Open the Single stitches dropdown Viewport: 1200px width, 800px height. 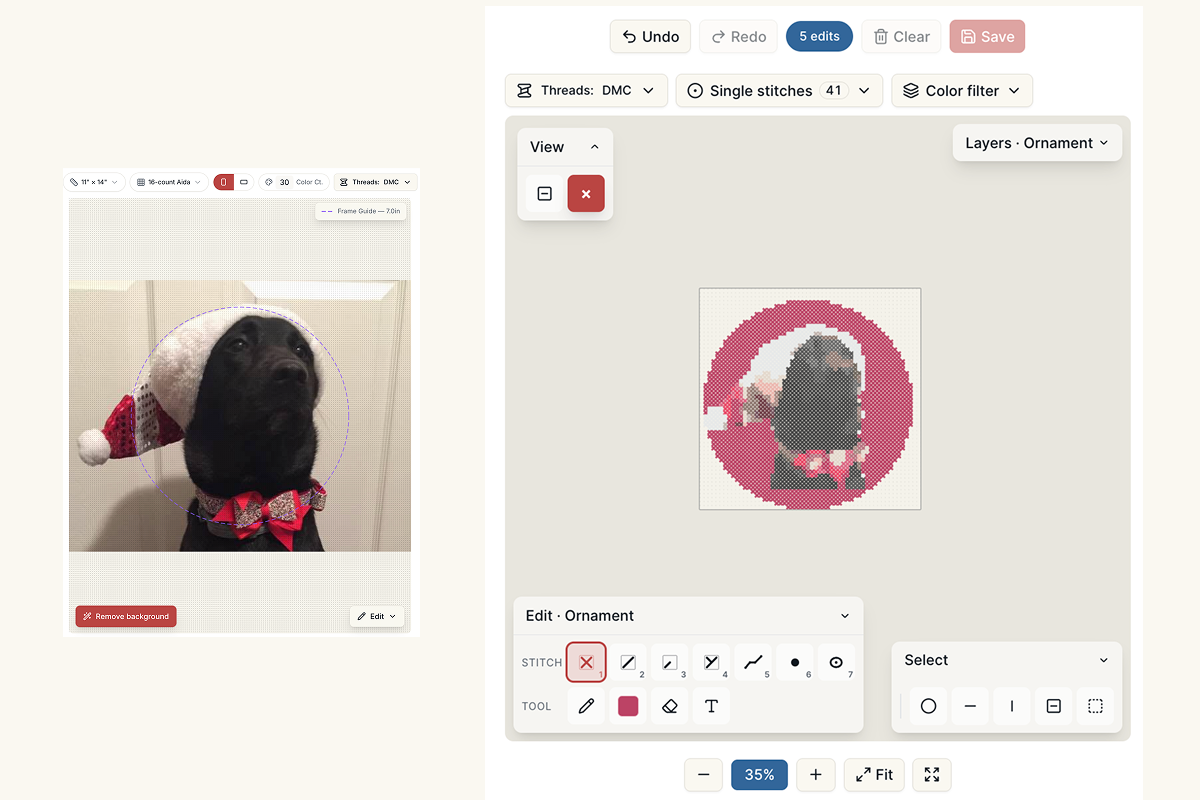tap(779, 90)
